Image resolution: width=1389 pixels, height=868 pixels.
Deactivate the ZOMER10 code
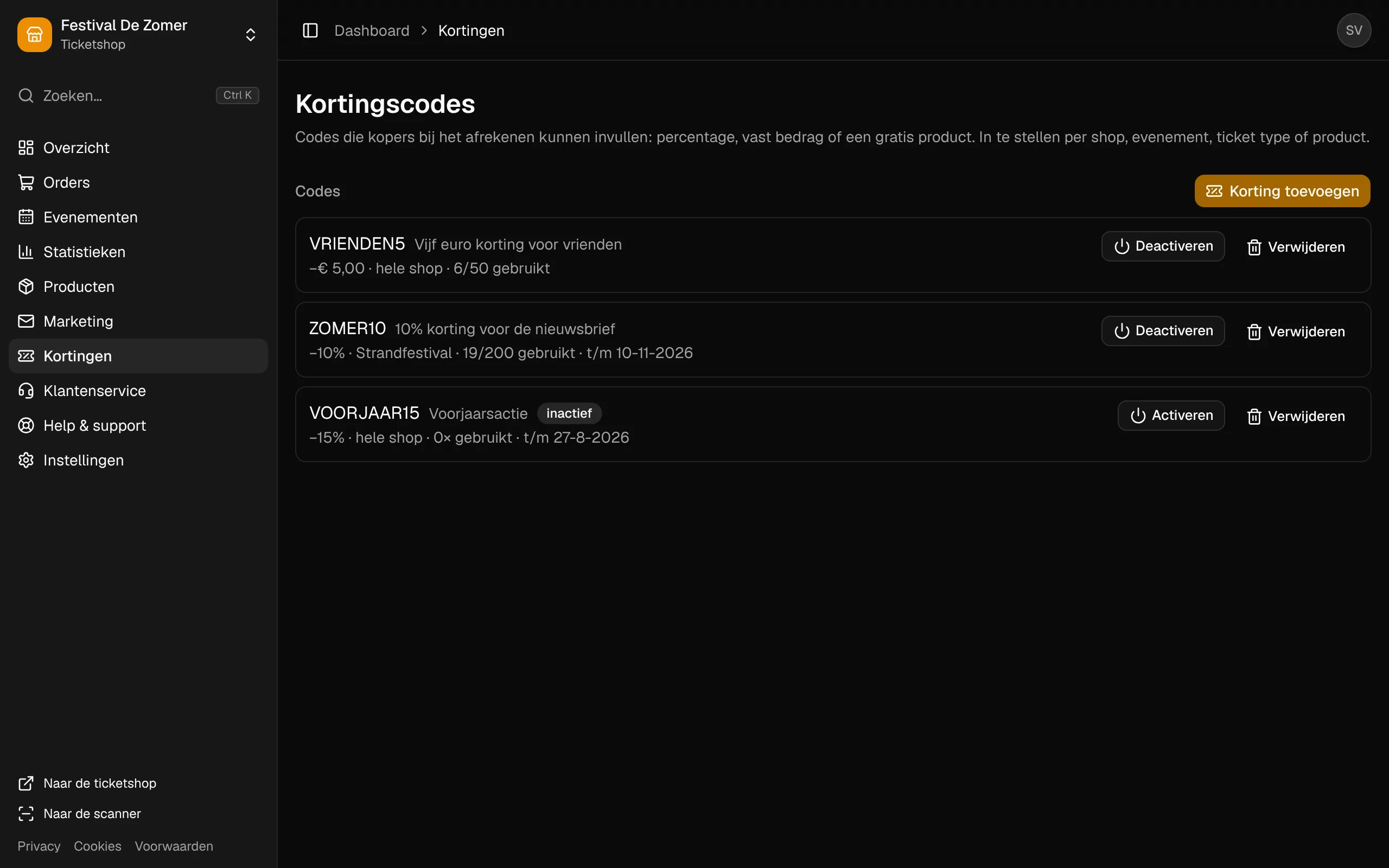pos(1163,331)
